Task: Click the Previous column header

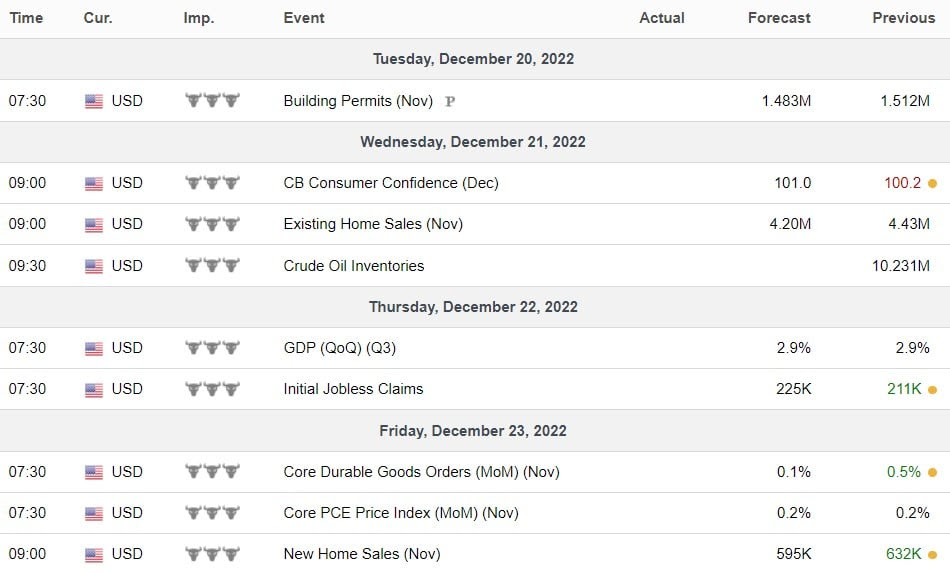Action: (903, 18)
